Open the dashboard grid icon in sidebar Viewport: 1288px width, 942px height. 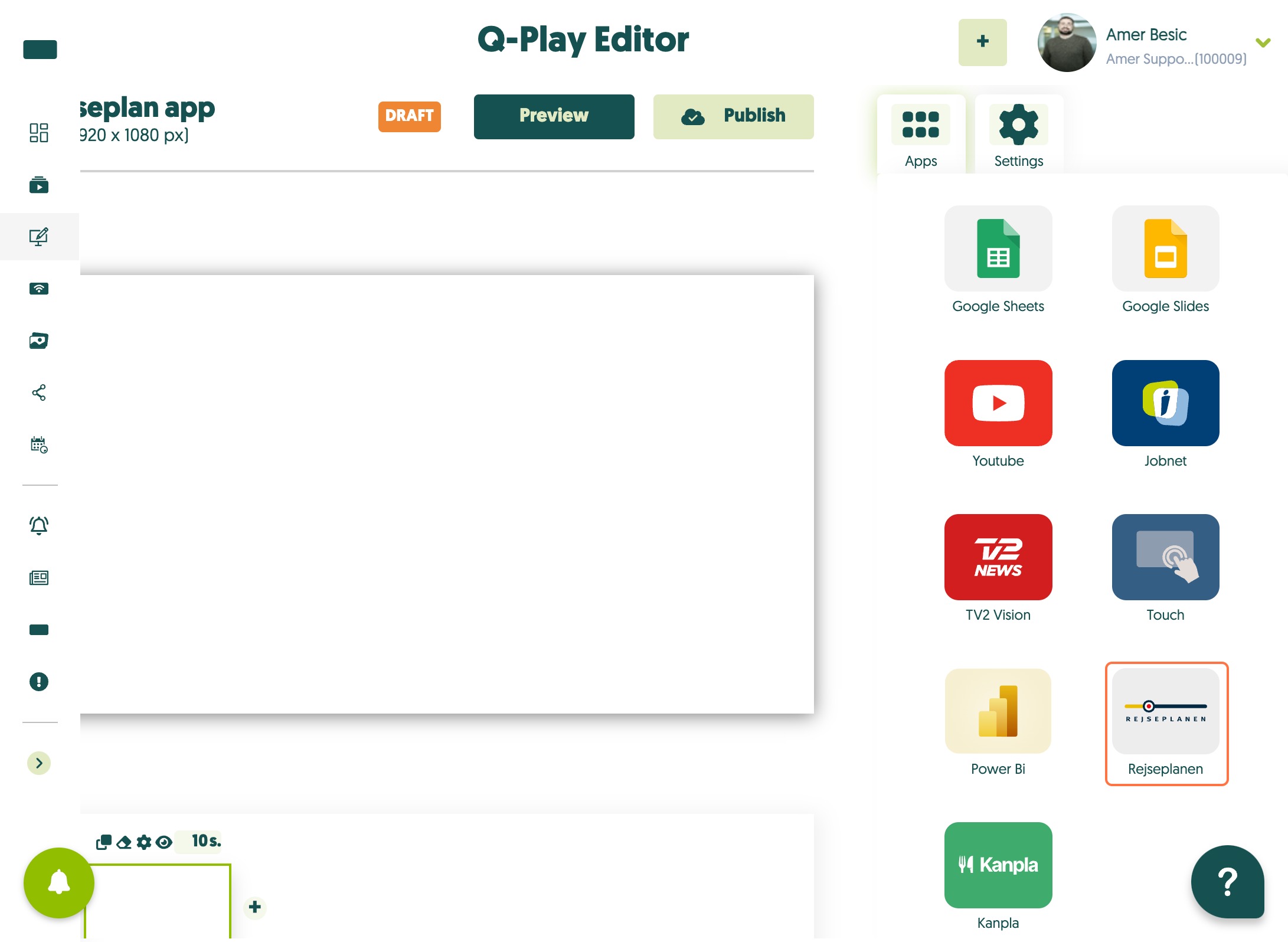click(39, 133)
